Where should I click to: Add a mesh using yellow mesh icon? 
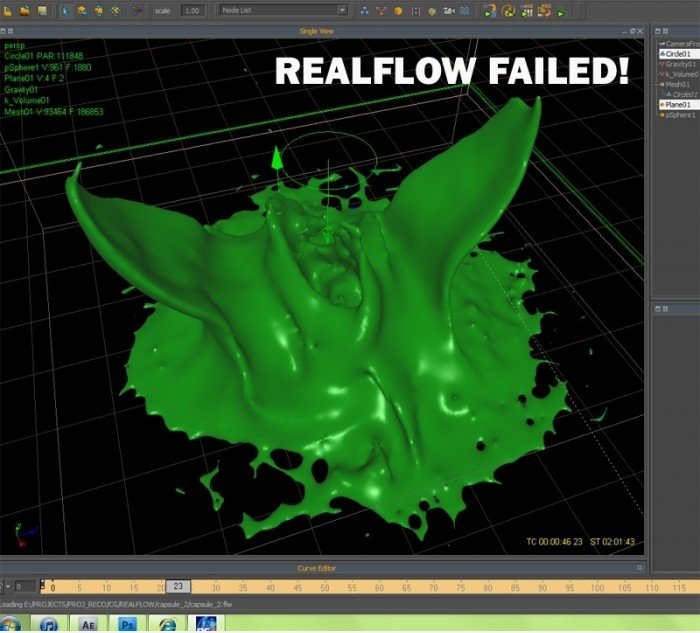pyautogui.click(x=432, y=12)
